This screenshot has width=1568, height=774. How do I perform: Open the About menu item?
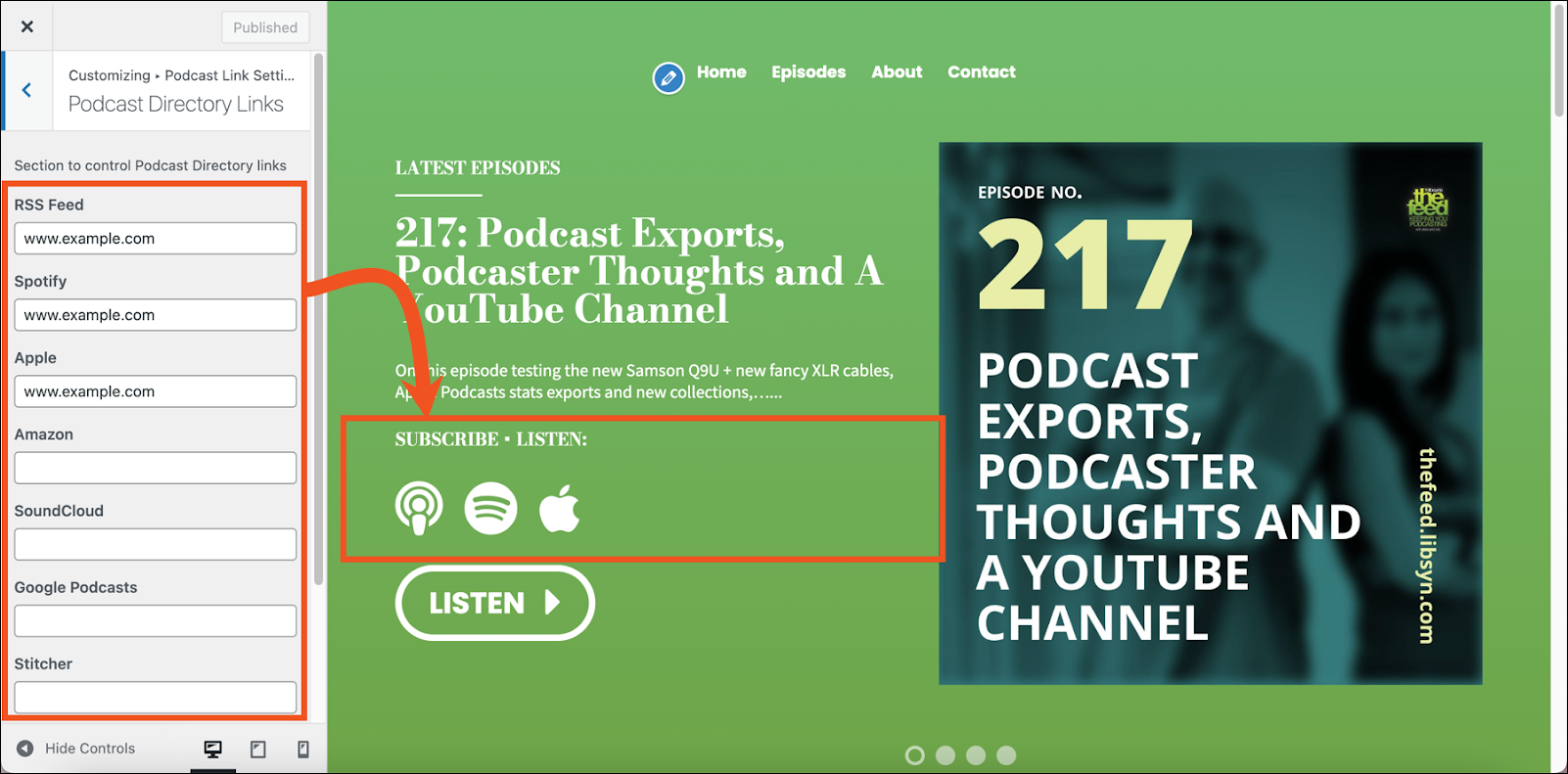coord(897,72)
